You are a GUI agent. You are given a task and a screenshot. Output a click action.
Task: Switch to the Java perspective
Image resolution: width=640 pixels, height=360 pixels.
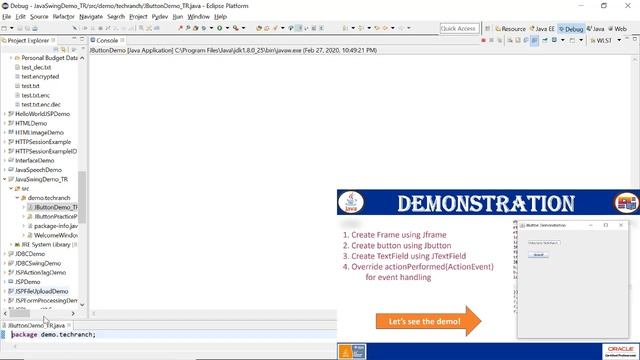tap(596, 29)
